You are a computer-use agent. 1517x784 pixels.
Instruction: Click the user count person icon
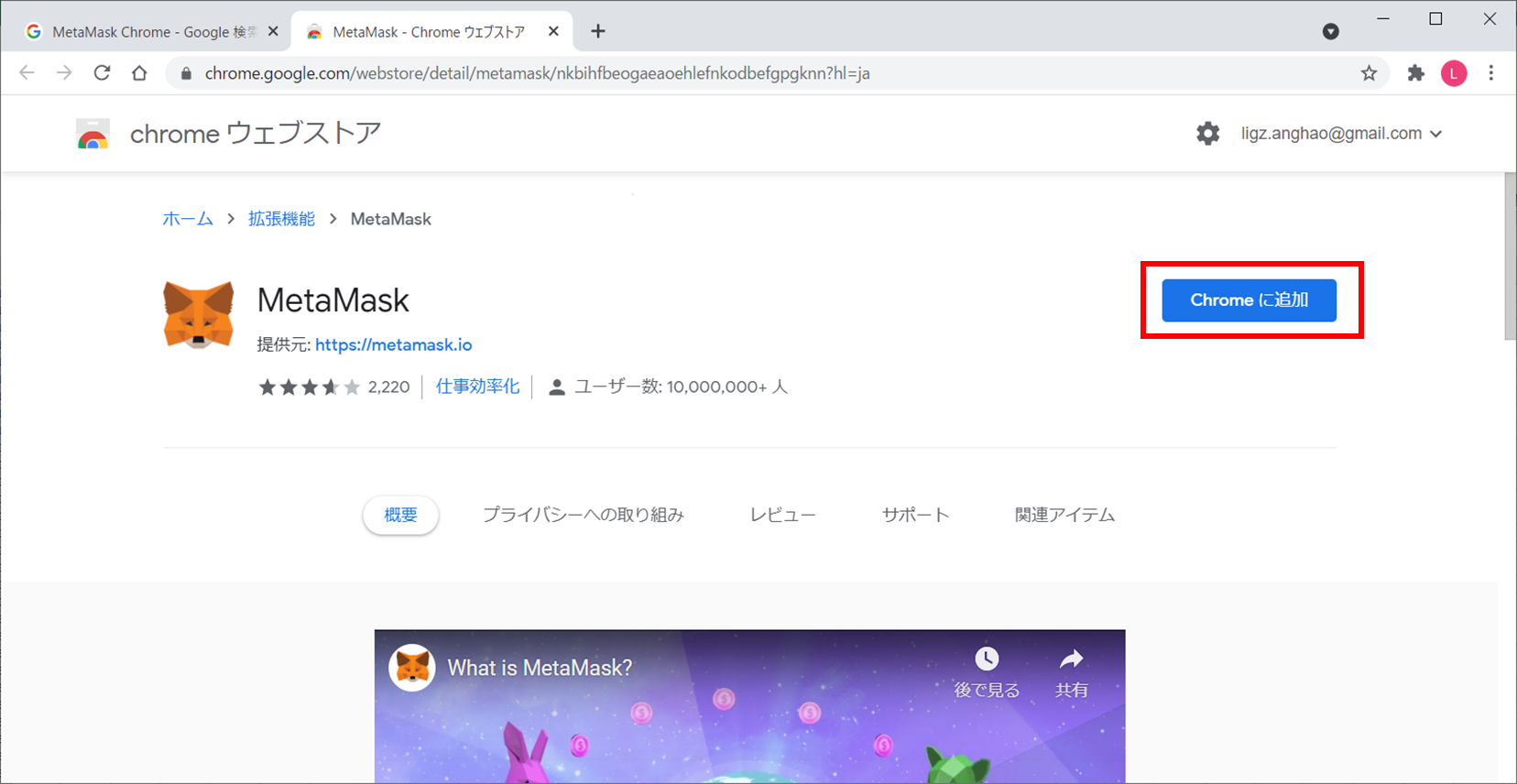[x=556, y=387]
